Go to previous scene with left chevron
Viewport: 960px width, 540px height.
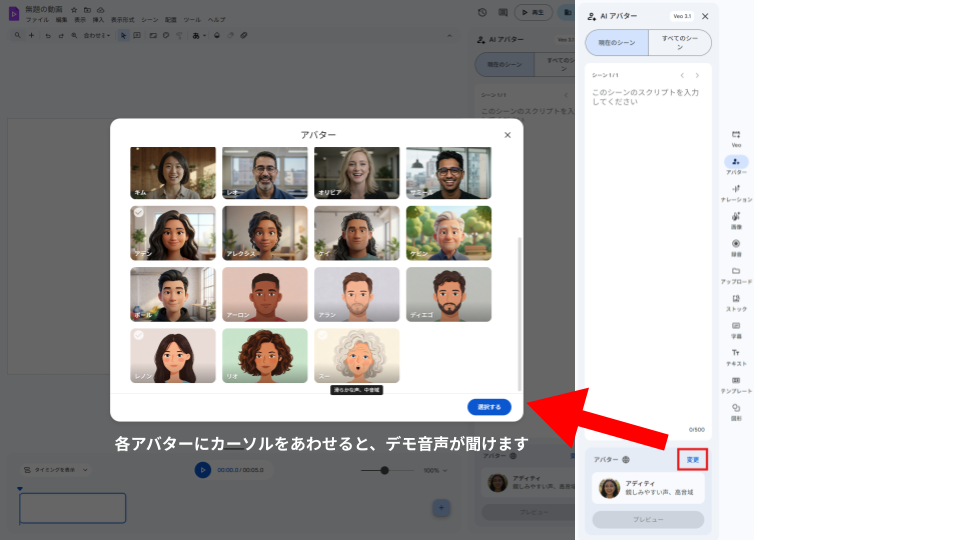681,75
